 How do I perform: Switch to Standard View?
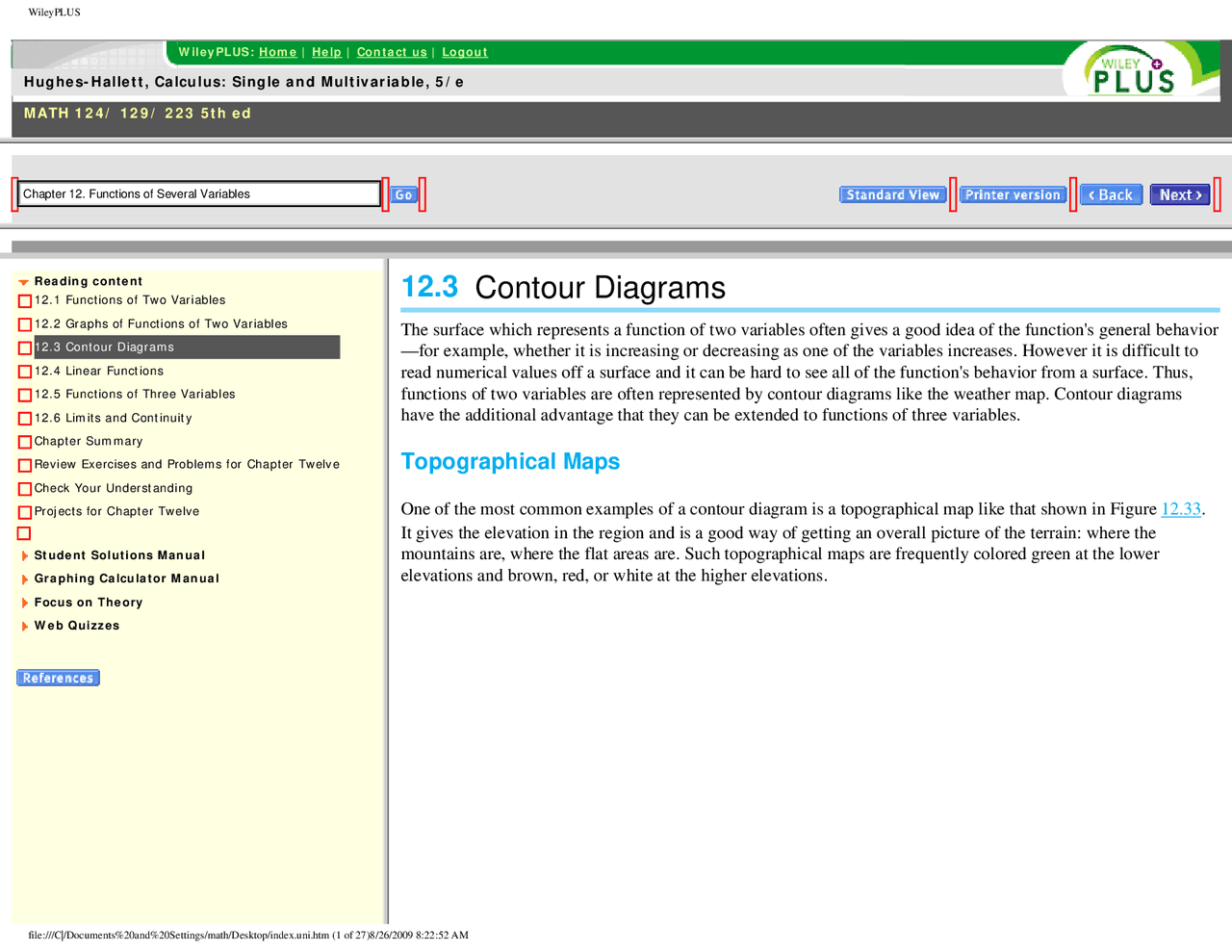pos(892,194)
